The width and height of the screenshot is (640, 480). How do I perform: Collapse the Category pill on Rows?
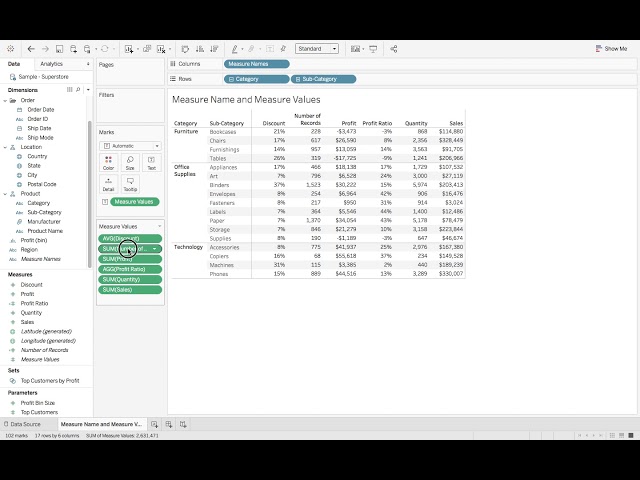tap(231, 79)
